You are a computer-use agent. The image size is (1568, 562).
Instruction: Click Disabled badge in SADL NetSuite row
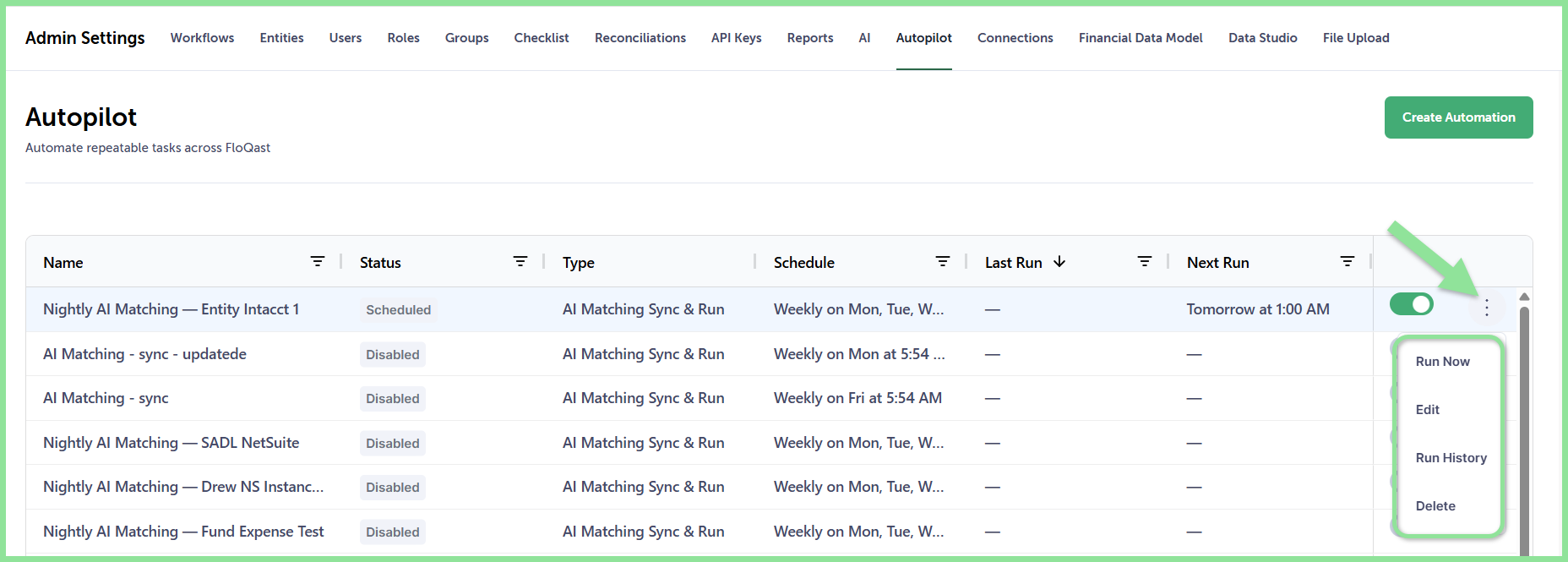(393, 444)
